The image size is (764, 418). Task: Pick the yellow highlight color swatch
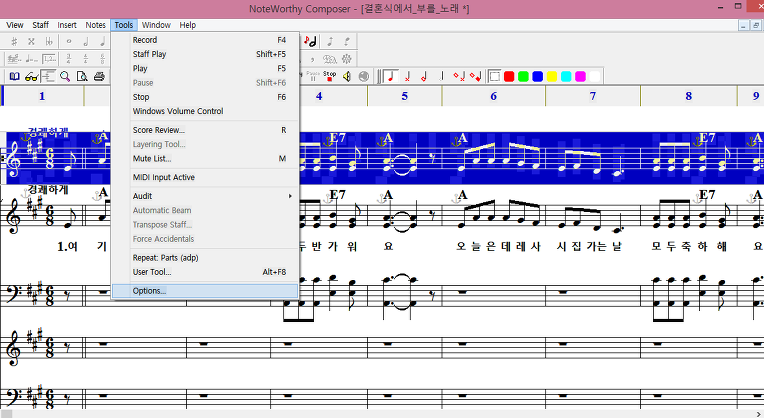(x=552, y=76)
